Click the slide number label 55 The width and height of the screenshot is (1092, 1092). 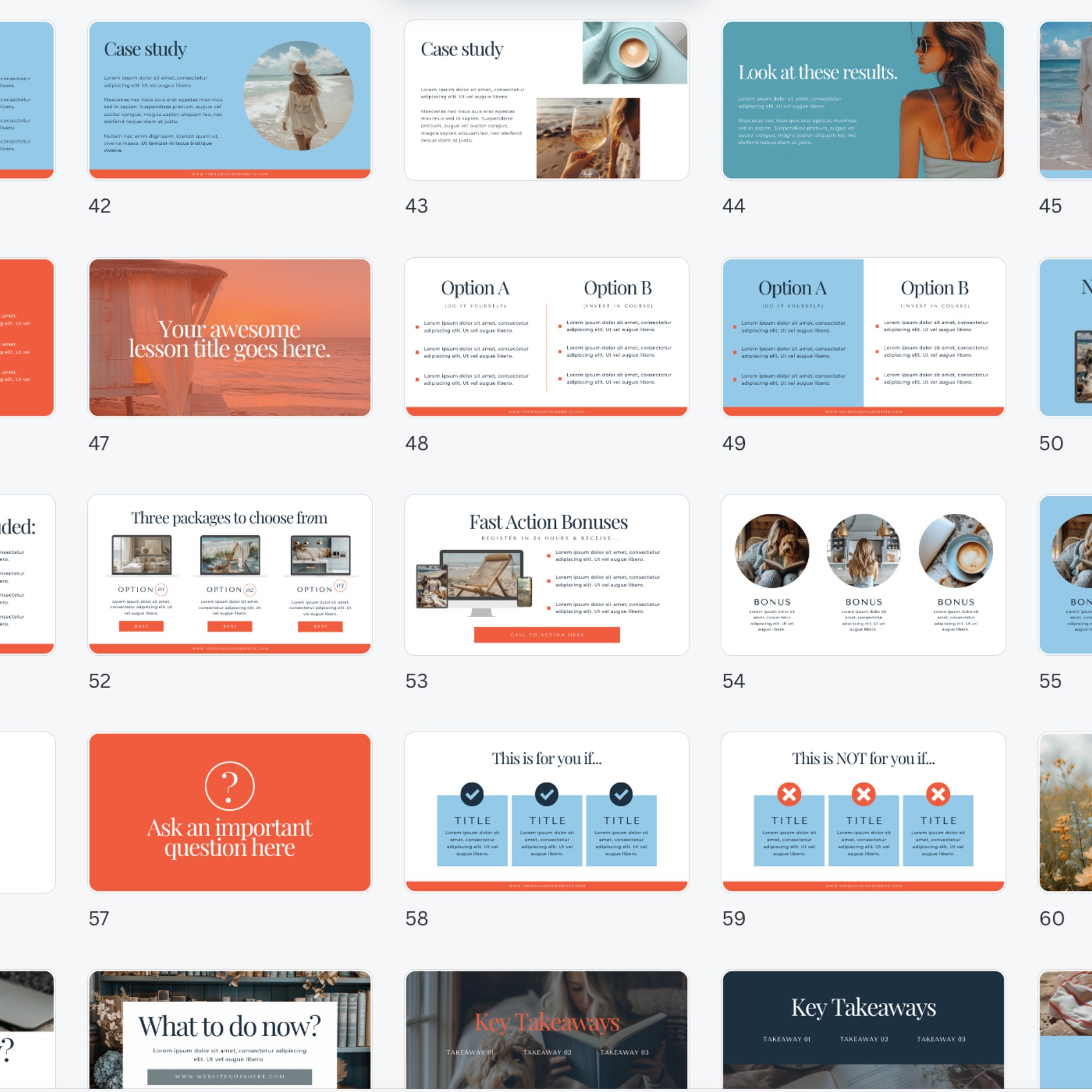point(1050,680)
